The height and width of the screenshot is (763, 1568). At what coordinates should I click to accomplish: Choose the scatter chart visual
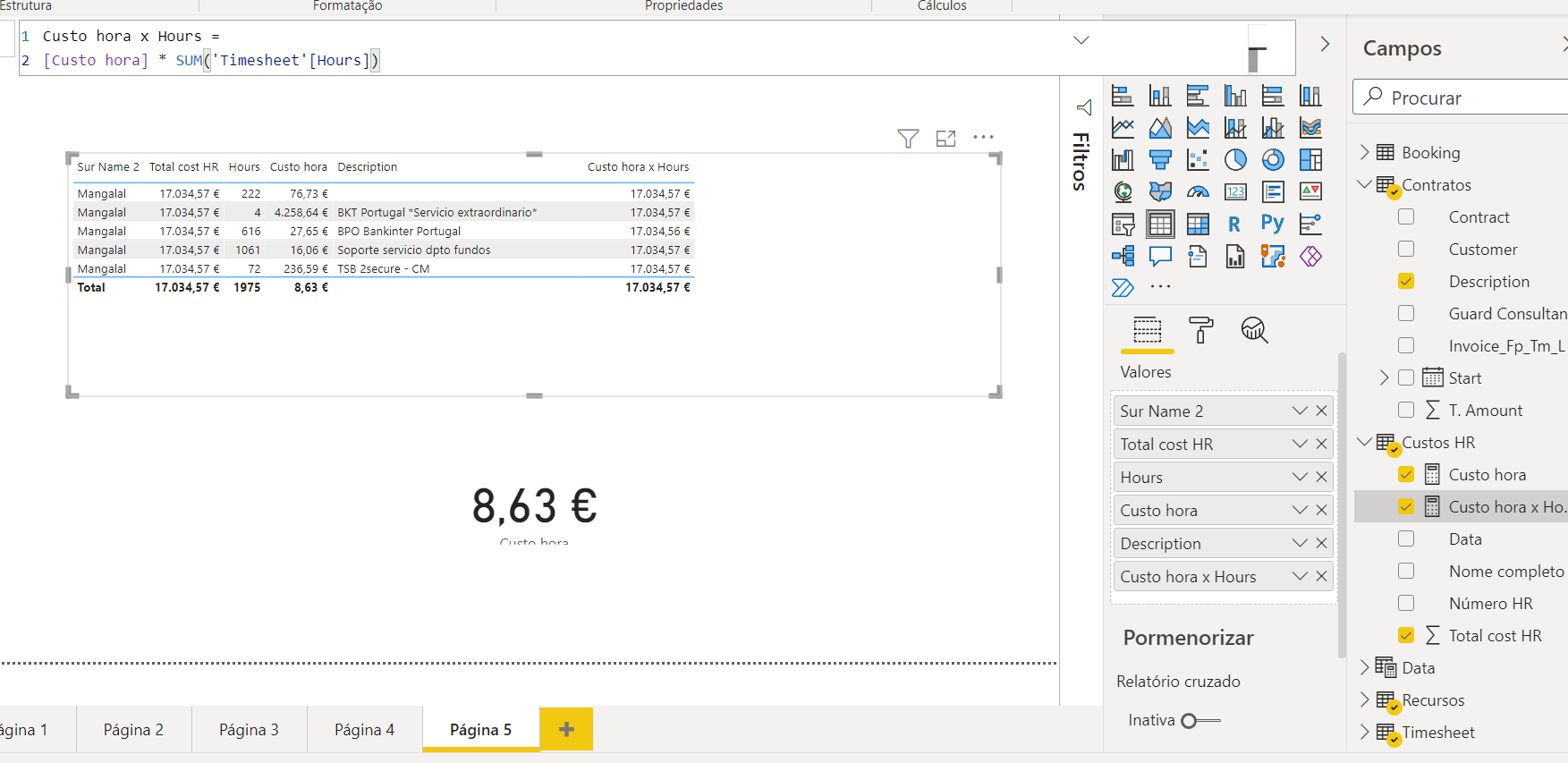click(1198, 160)
